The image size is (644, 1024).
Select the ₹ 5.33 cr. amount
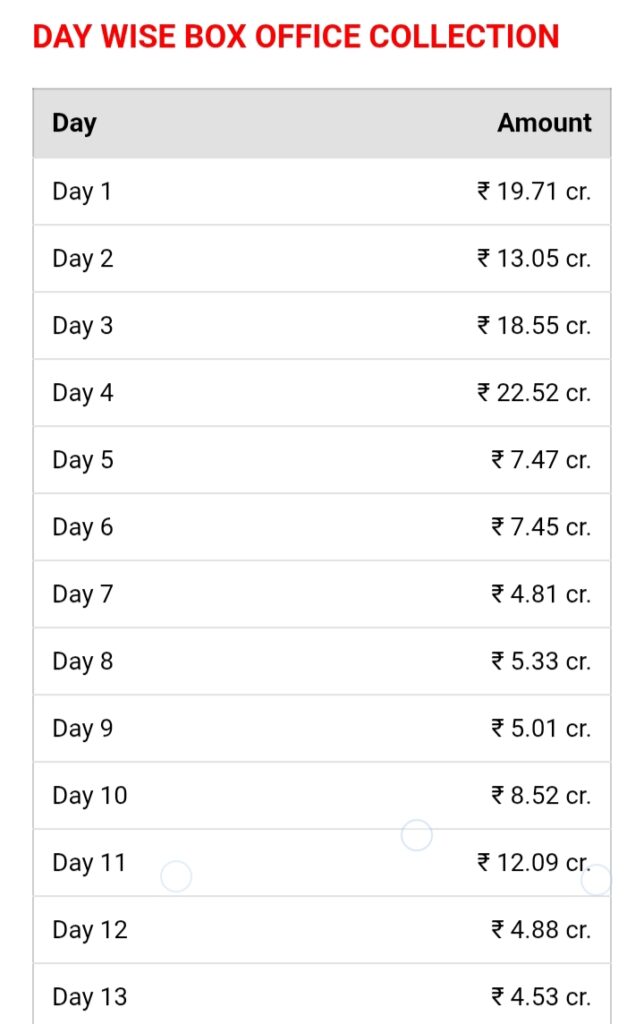tap(541, 662)
